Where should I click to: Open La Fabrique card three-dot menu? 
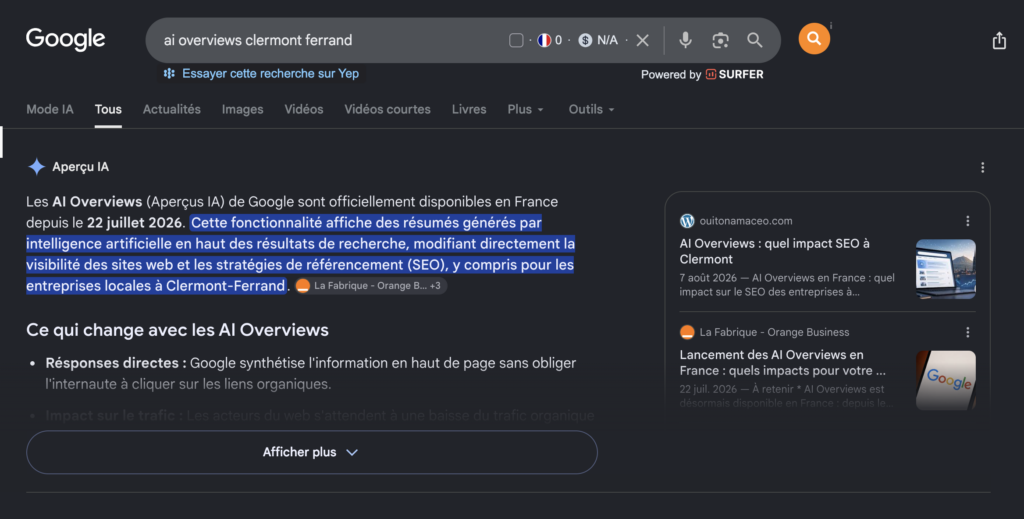pyautogui.click(x=968, y=332)
